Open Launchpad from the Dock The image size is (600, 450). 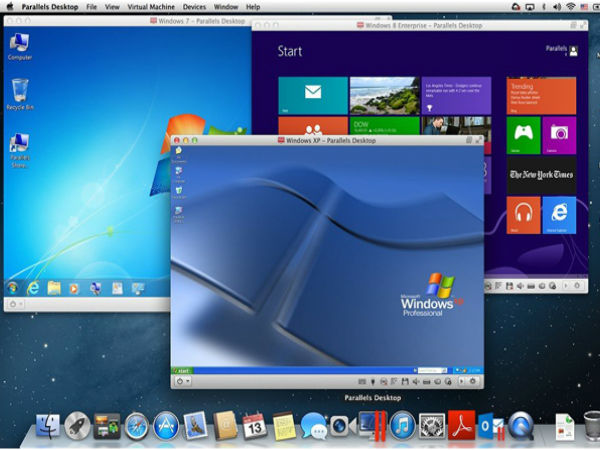pyautogui.click(x=77, y=426)
